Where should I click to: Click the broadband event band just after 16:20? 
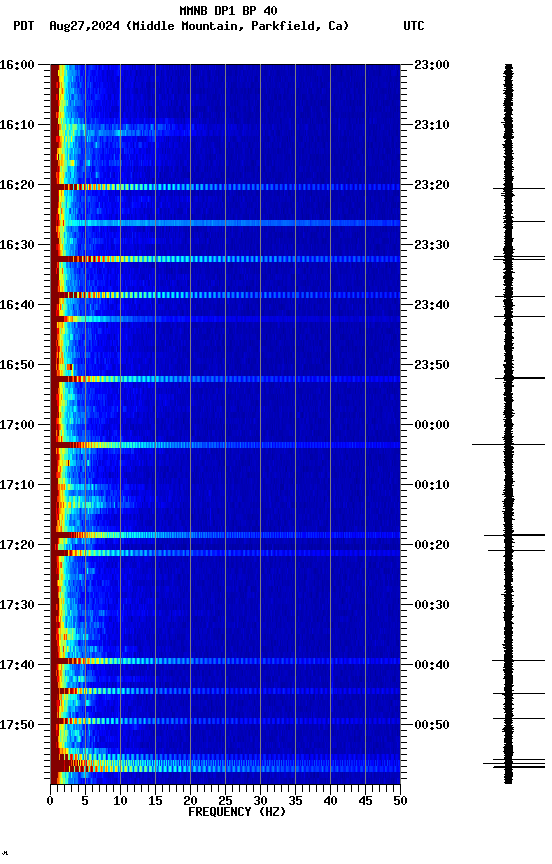[225, 187]
